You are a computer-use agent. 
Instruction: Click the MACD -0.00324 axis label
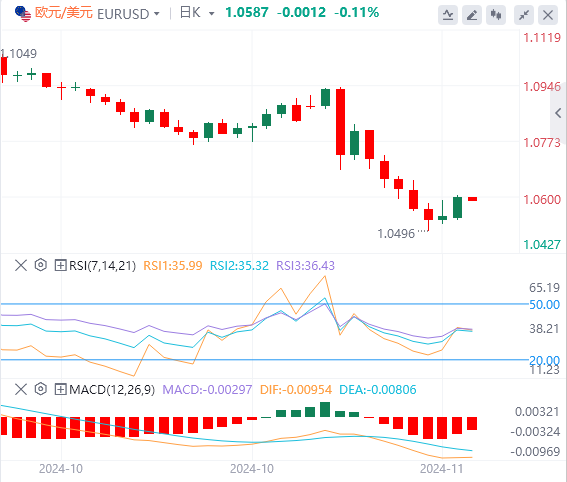tap(535, 432)
